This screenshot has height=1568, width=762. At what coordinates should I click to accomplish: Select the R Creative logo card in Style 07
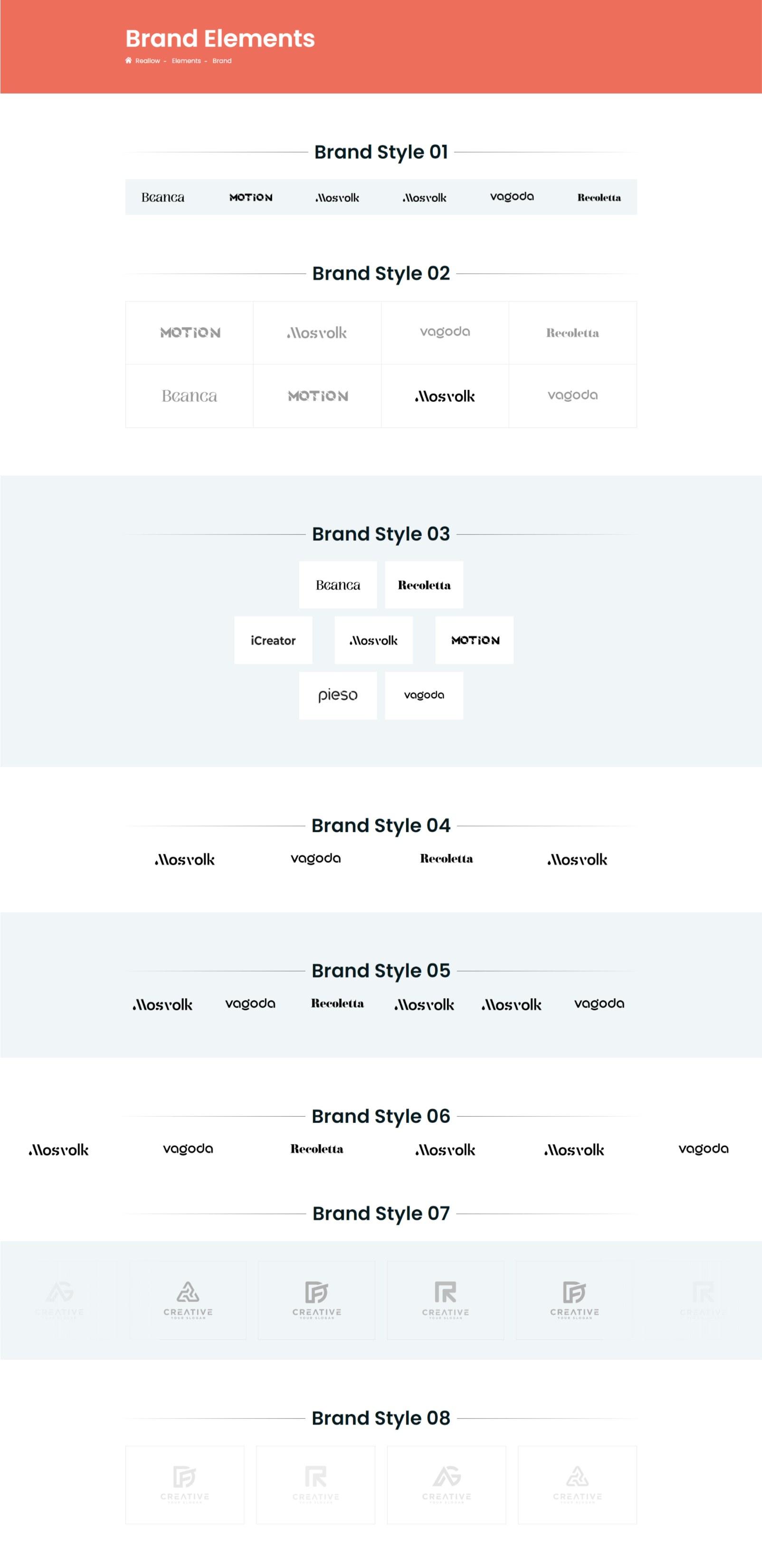pyautogui.click(x=446, y=1300)
